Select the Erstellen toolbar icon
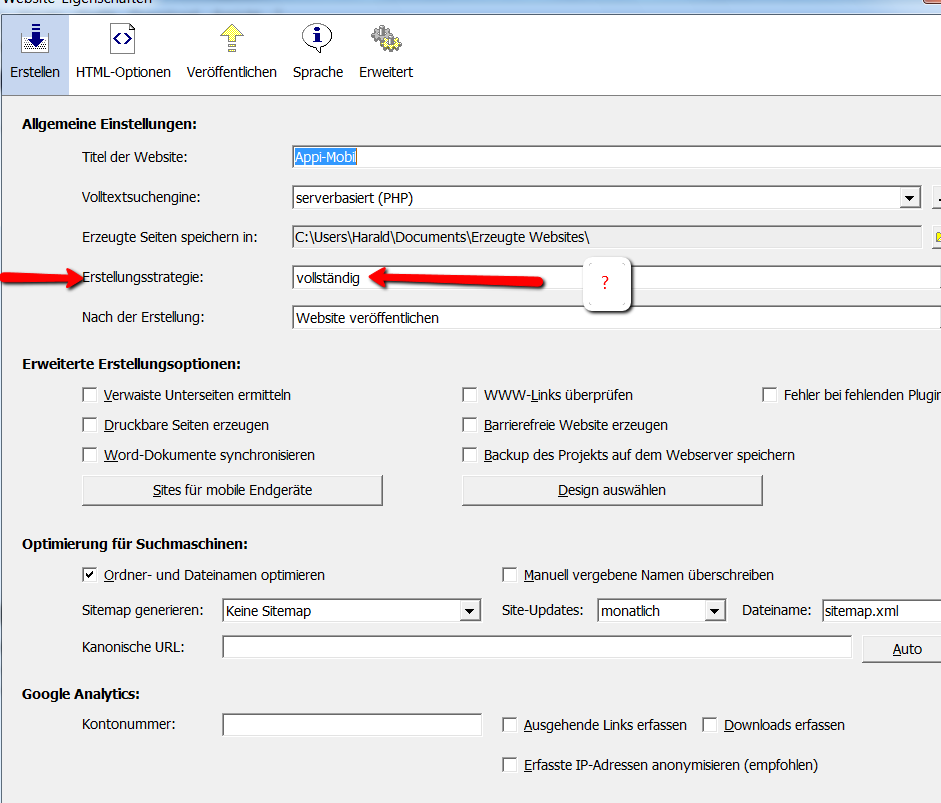This screenshot has width=941, height=803. pos(35,52)
